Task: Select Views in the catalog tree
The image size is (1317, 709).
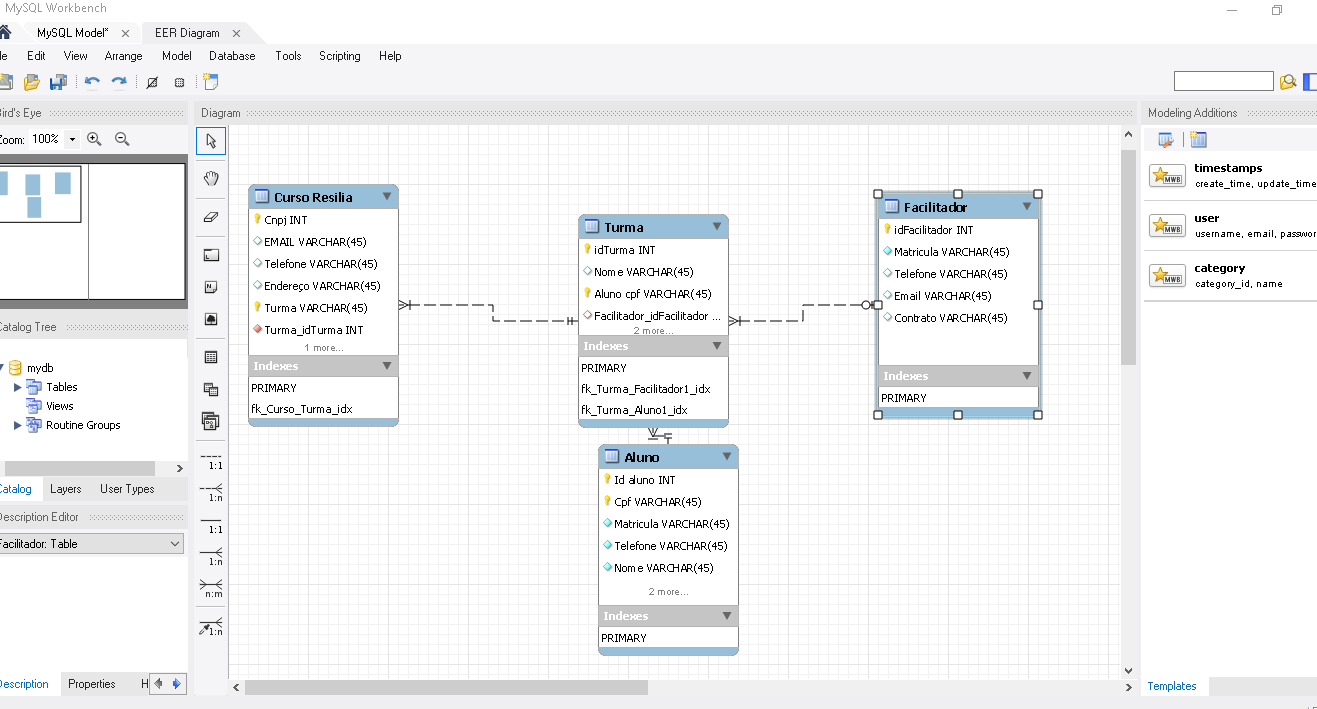Action: 60,406
